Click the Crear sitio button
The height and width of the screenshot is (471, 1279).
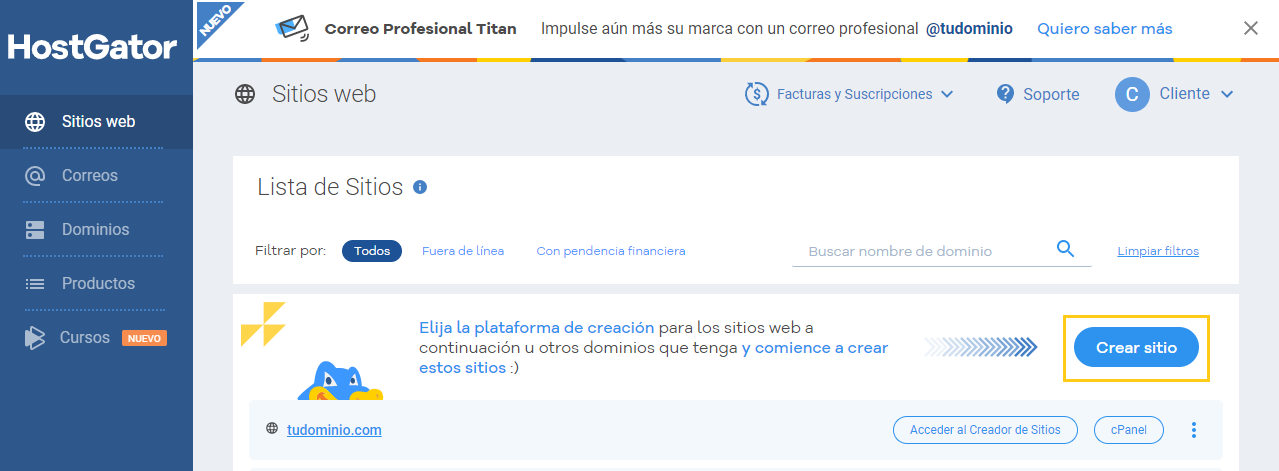[x=1136, y=348]
